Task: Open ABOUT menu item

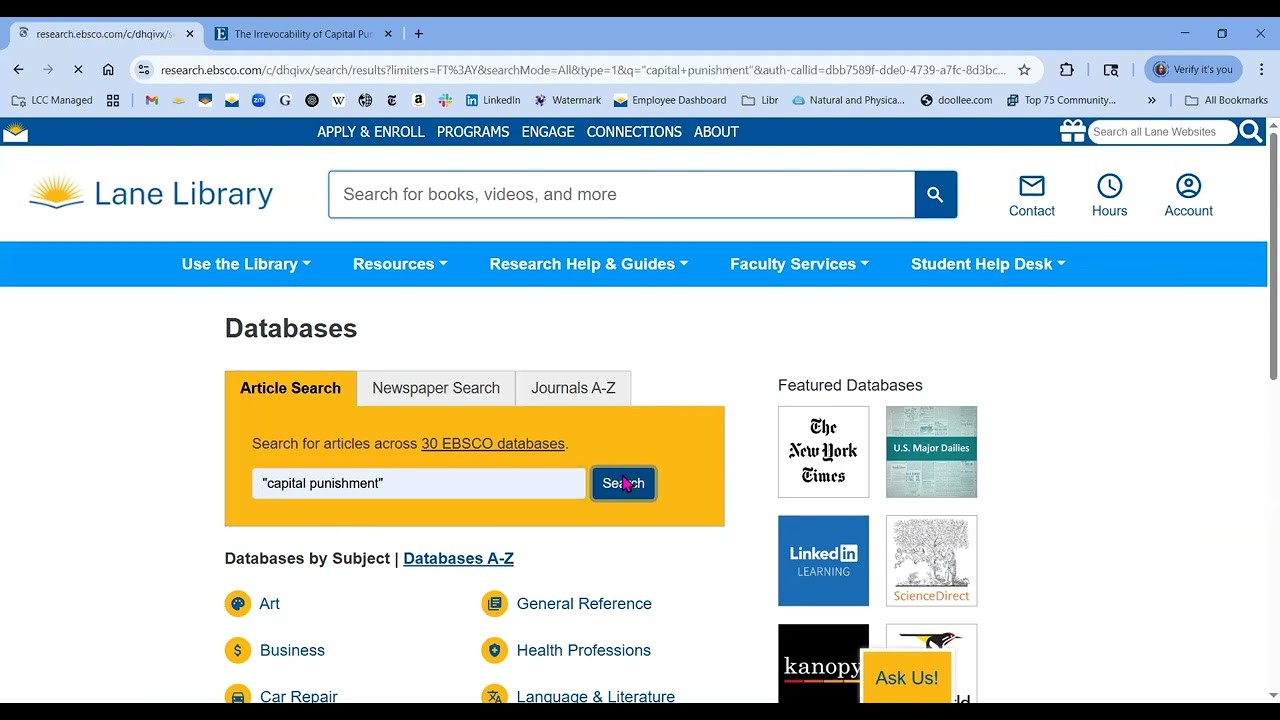Action: tap(716, 132)
